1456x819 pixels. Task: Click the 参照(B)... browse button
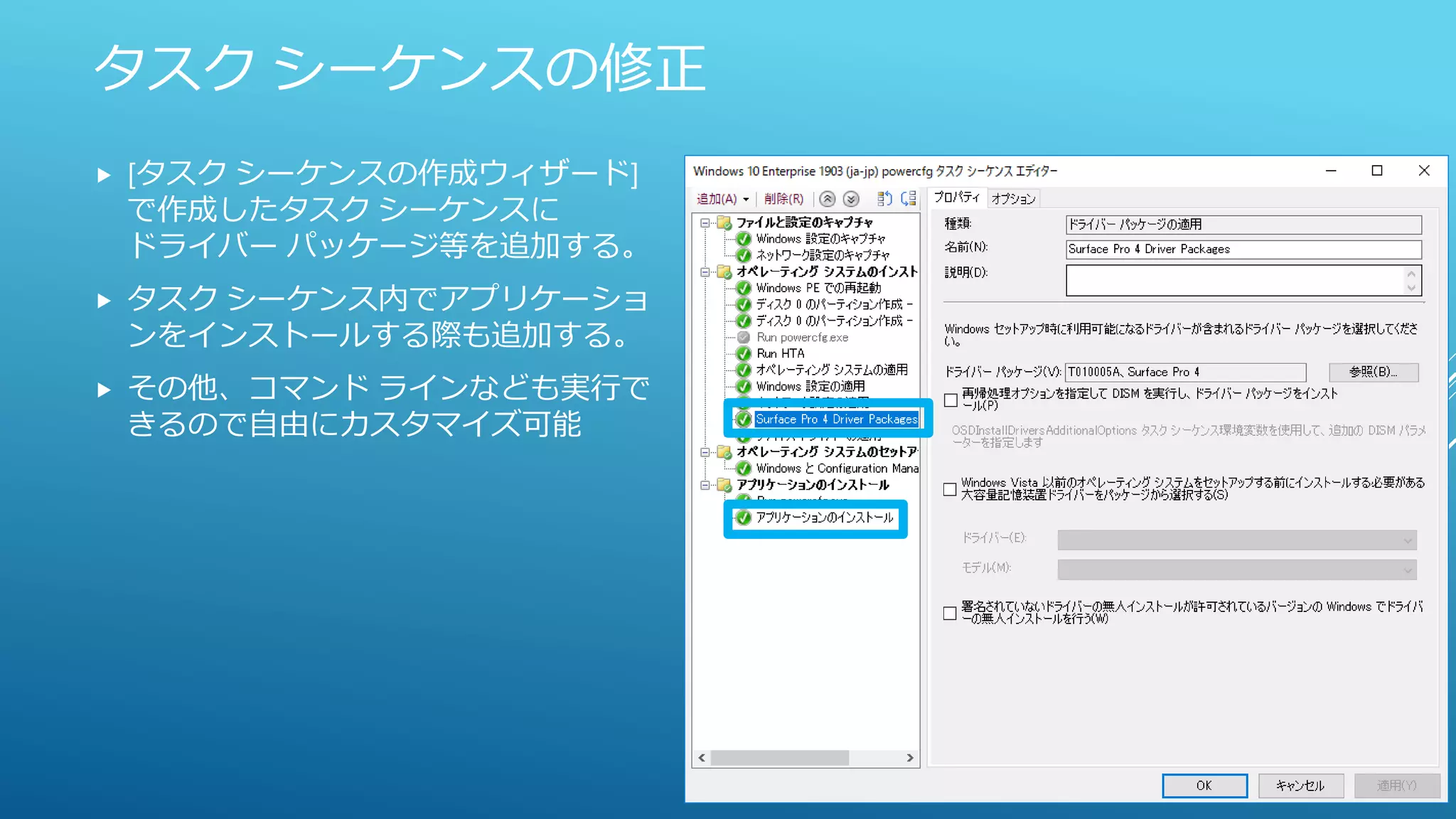(x=1373, y=372)
